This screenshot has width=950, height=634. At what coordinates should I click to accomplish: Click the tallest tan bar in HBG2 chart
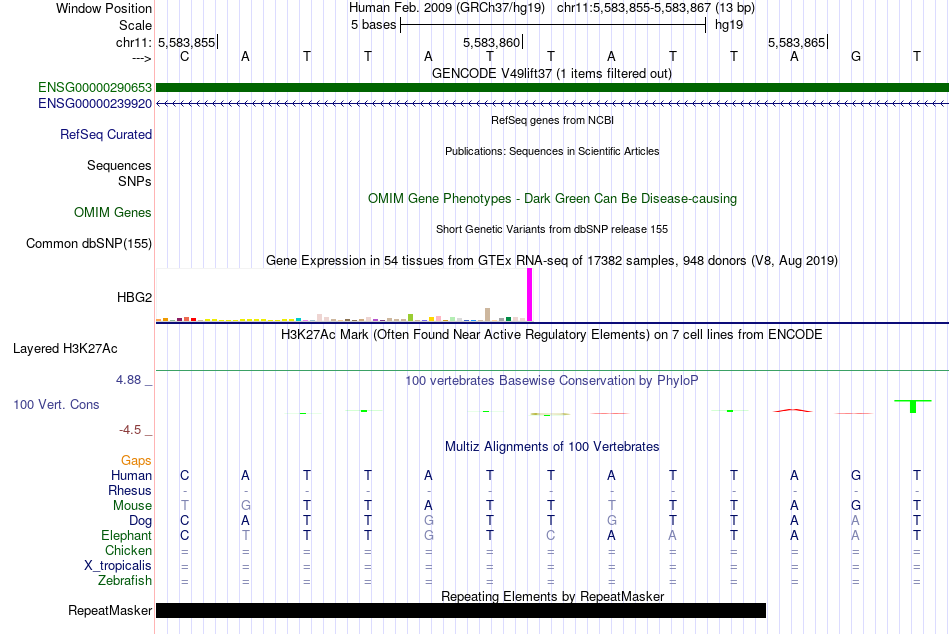(488, 315)
